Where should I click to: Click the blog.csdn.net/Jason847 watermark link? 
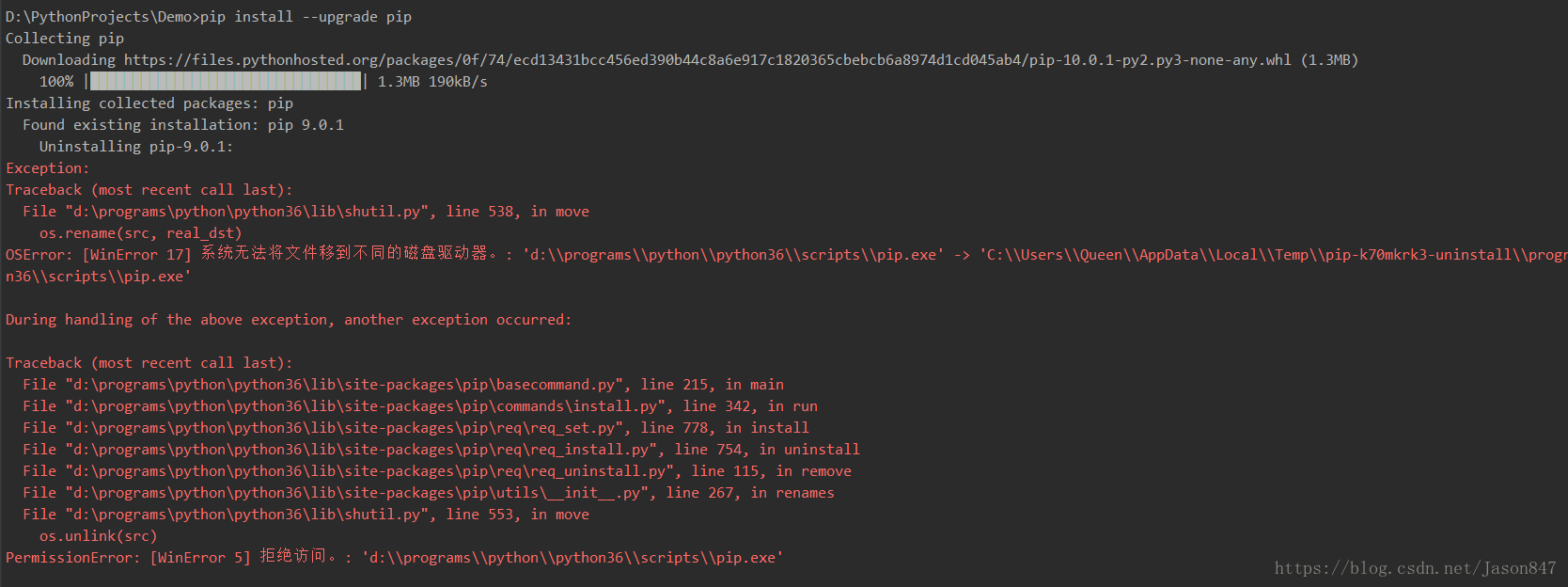coord(1415,568)
